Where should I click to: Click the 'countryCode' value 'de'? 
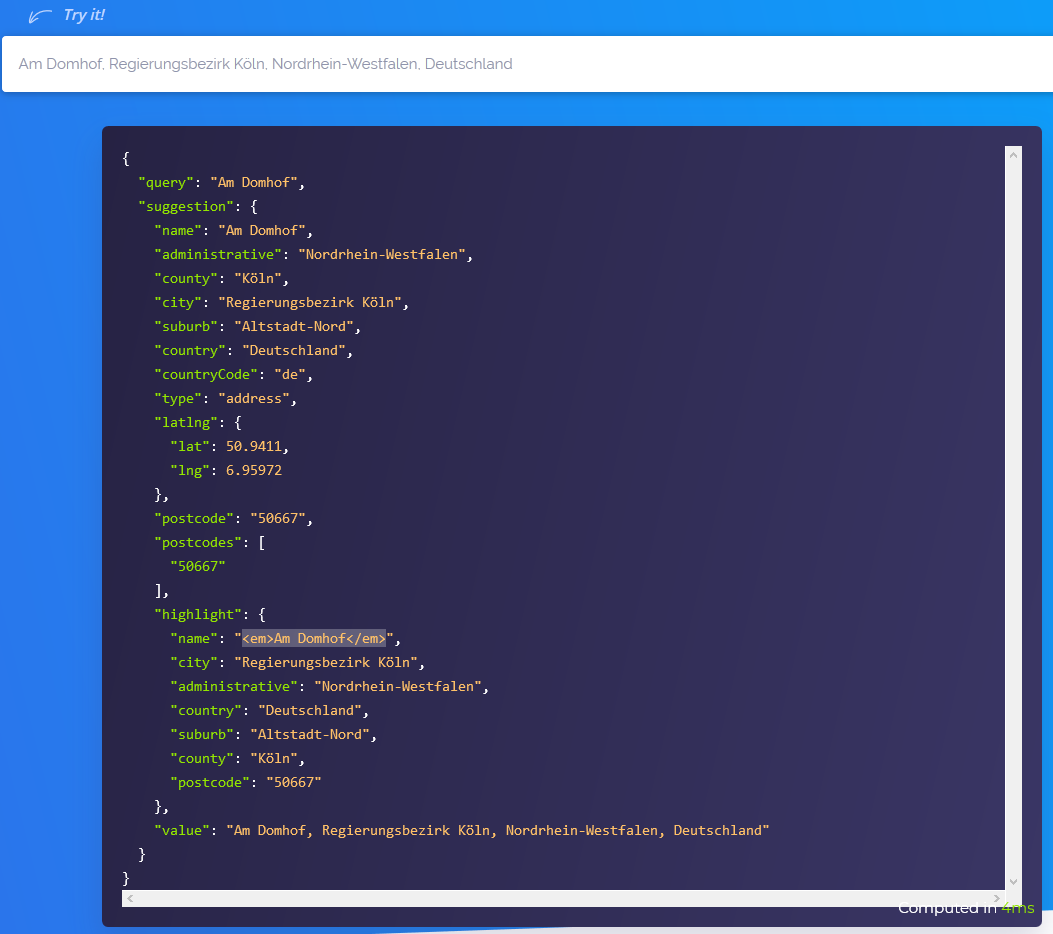291,374
